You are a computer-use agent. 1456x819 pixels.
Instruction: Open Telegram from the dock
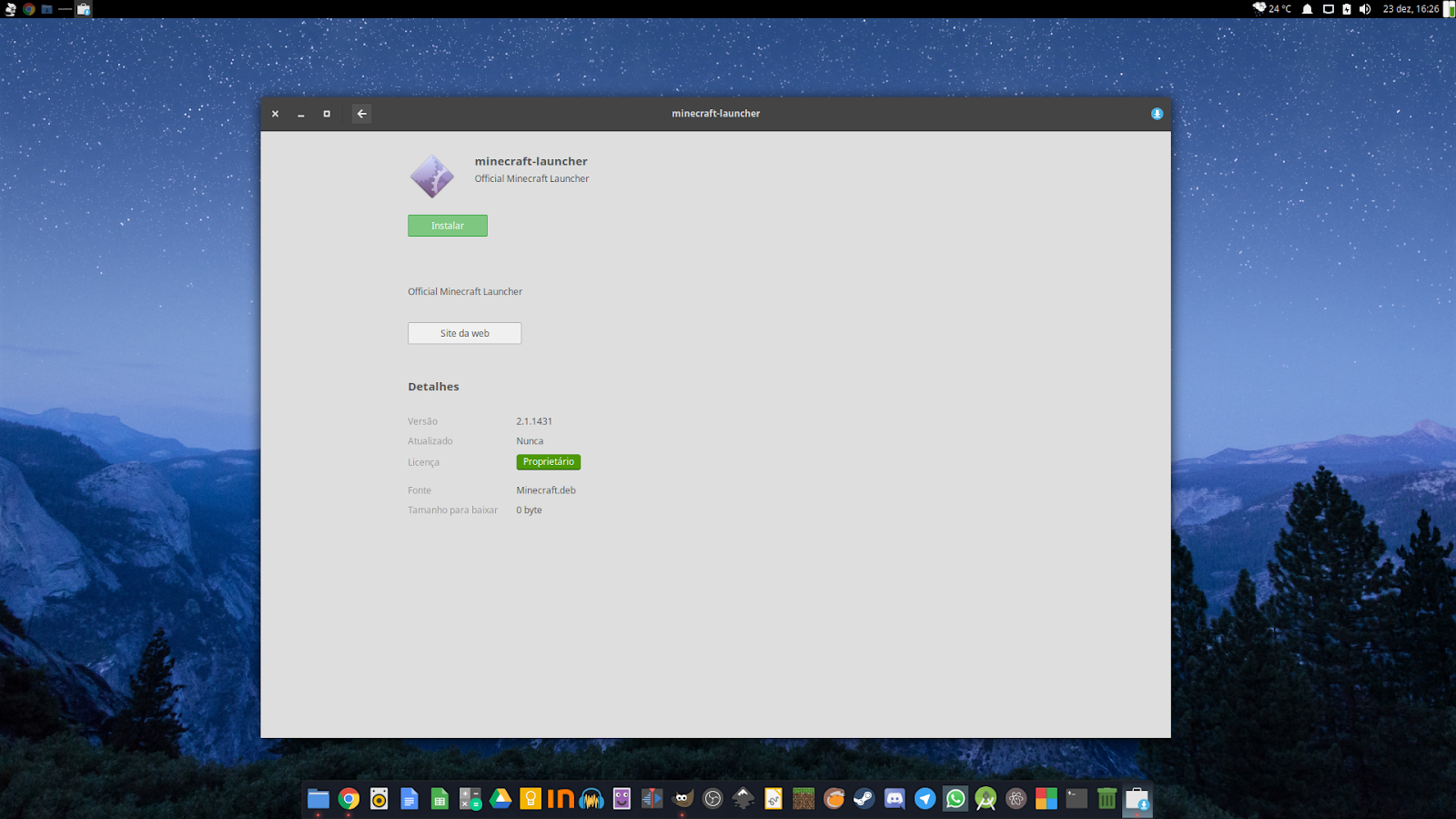[x=925, y=799]
